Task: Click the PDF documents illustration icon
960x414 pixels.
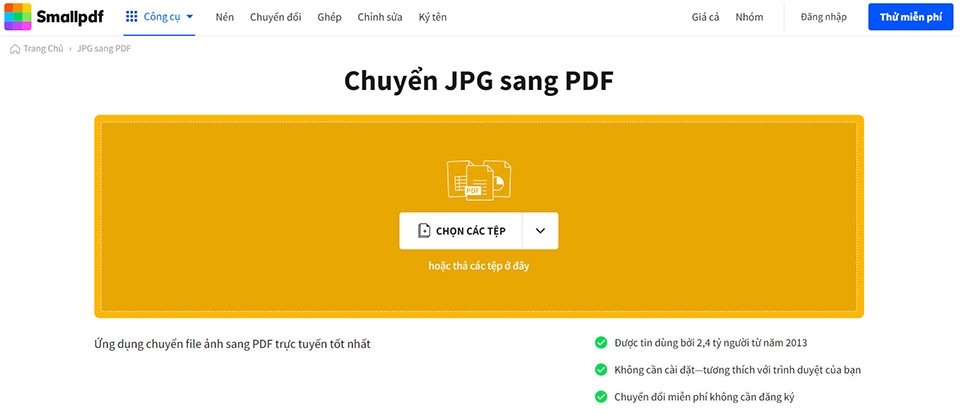Action: click(x=479, y=180)
